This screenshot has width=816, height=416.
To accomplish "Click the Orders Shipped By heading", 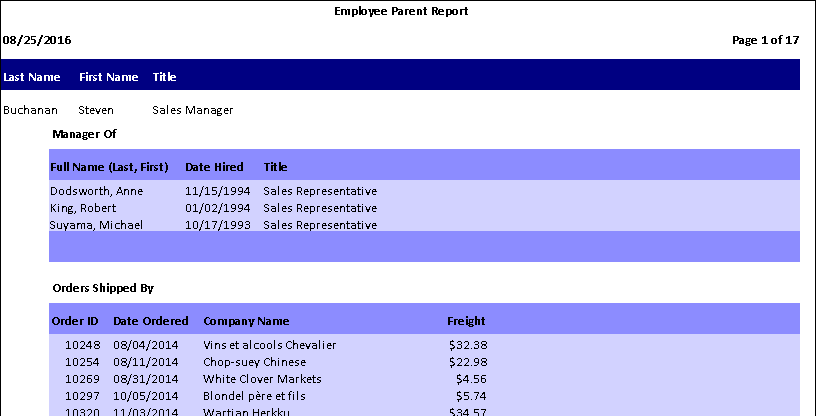I will pyautogui.click(x=103, y=288).
